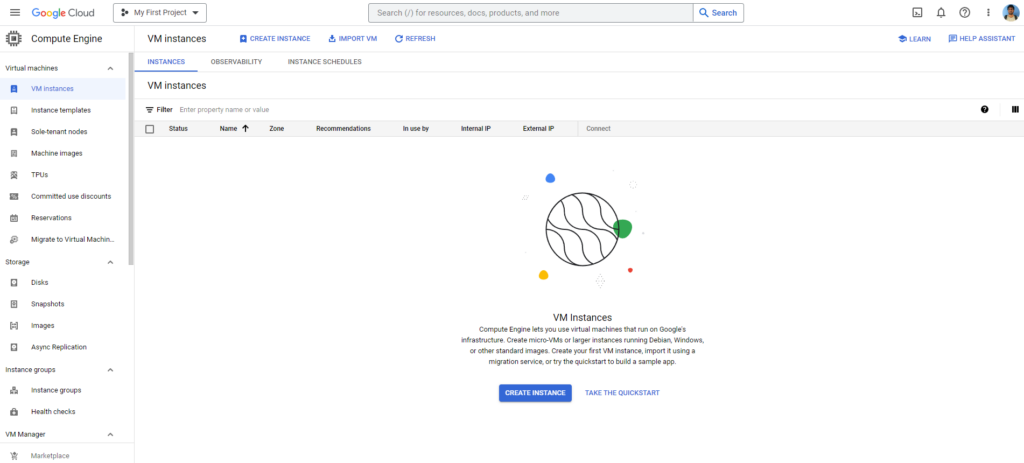Image resolution: width=1024 pixels, height=463 pixels.
Task: Click the Name column sort arrow
Action: (246, 129)
